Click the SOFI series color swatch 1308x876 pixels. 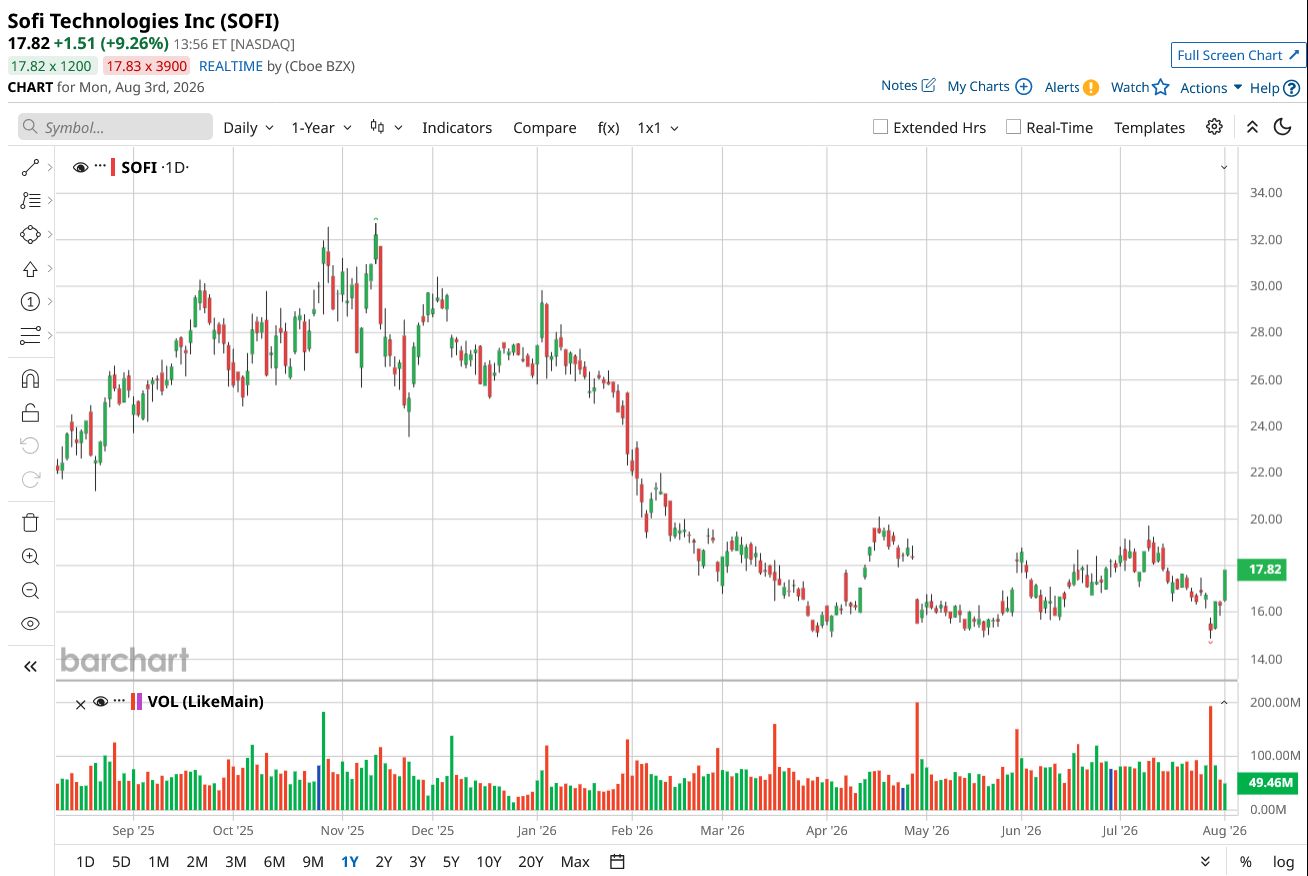[113, 167]
